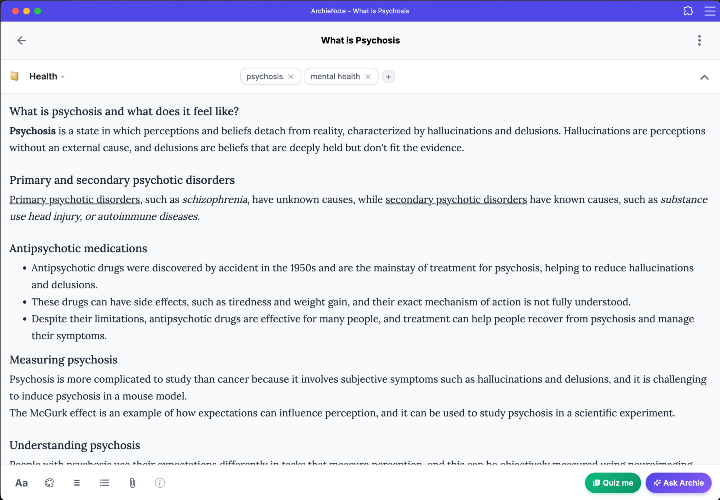Screen dimensions: 720x500
Task: Click the Ask Archie button
Action: pyautogui.click(x=678, y=483)
